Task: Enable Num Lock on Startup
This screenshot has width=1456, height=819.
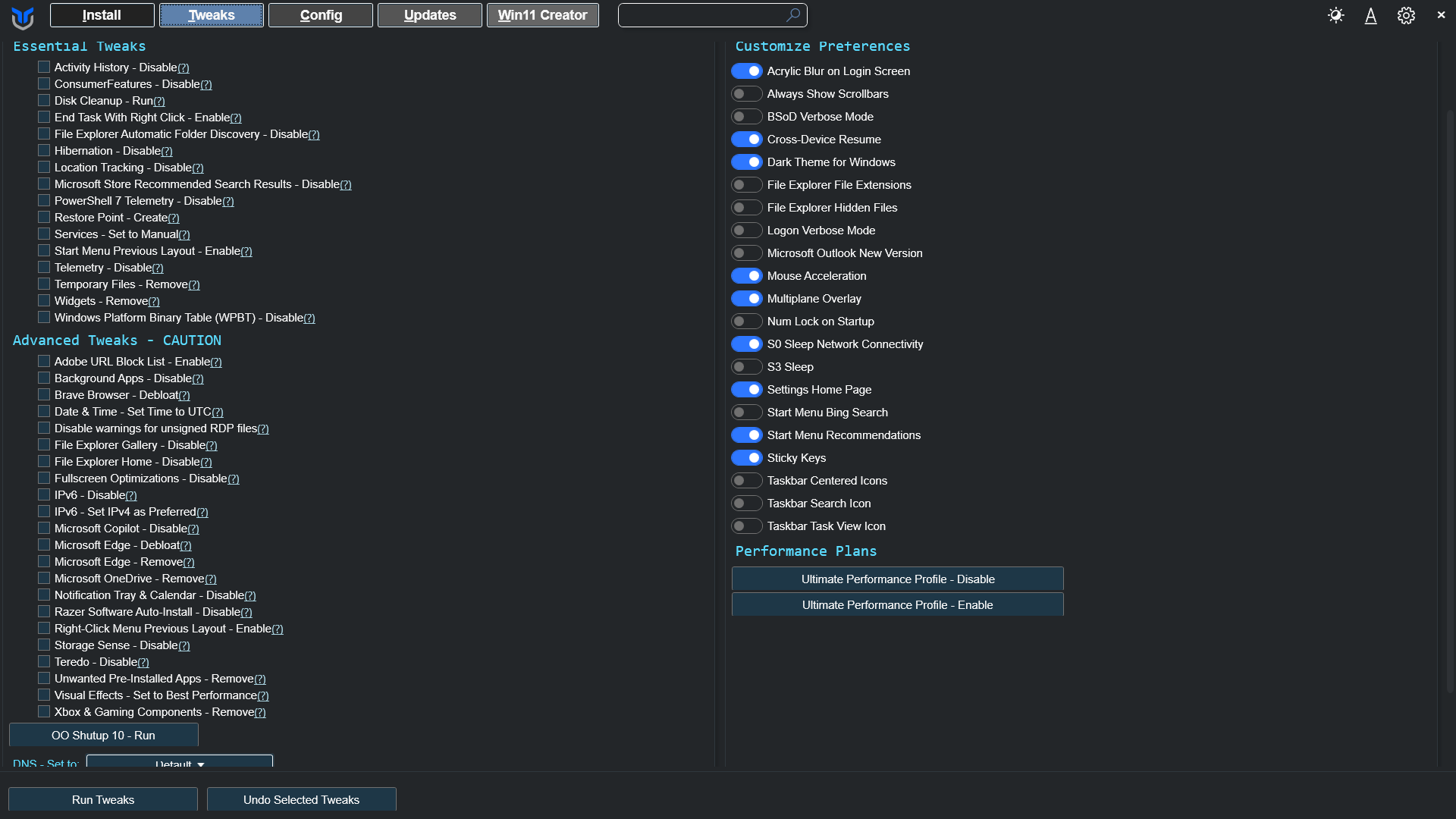Action: pyautogui.click(x=747, y=322)
